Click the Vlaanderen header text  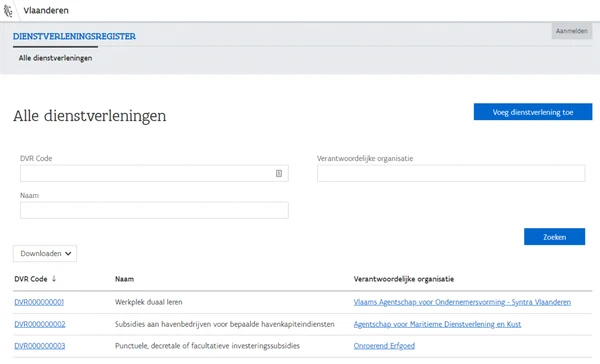coord(46,10)
